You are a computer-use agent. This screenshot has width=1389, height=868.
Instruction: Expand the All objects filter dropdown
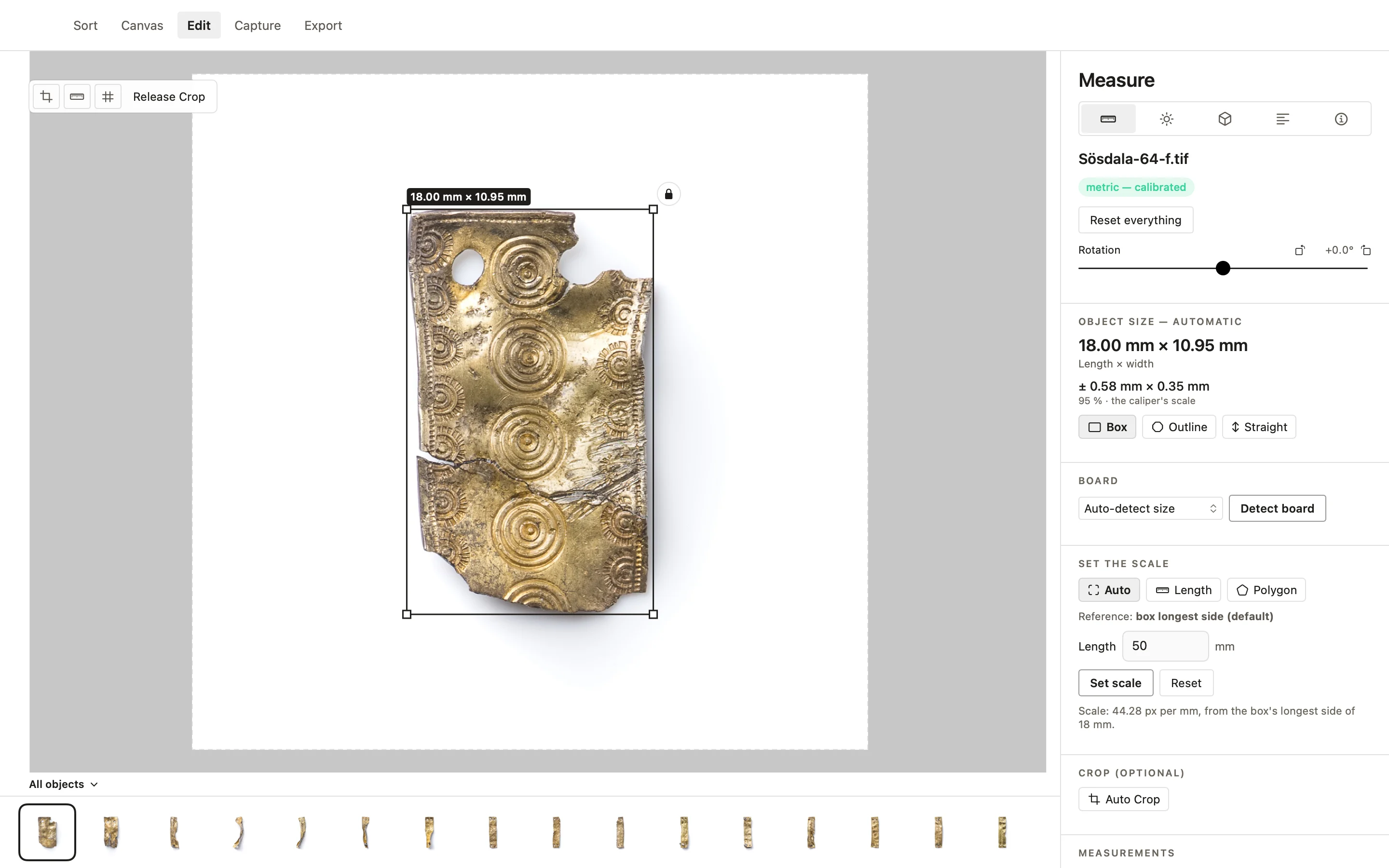[x=63, y=784]
